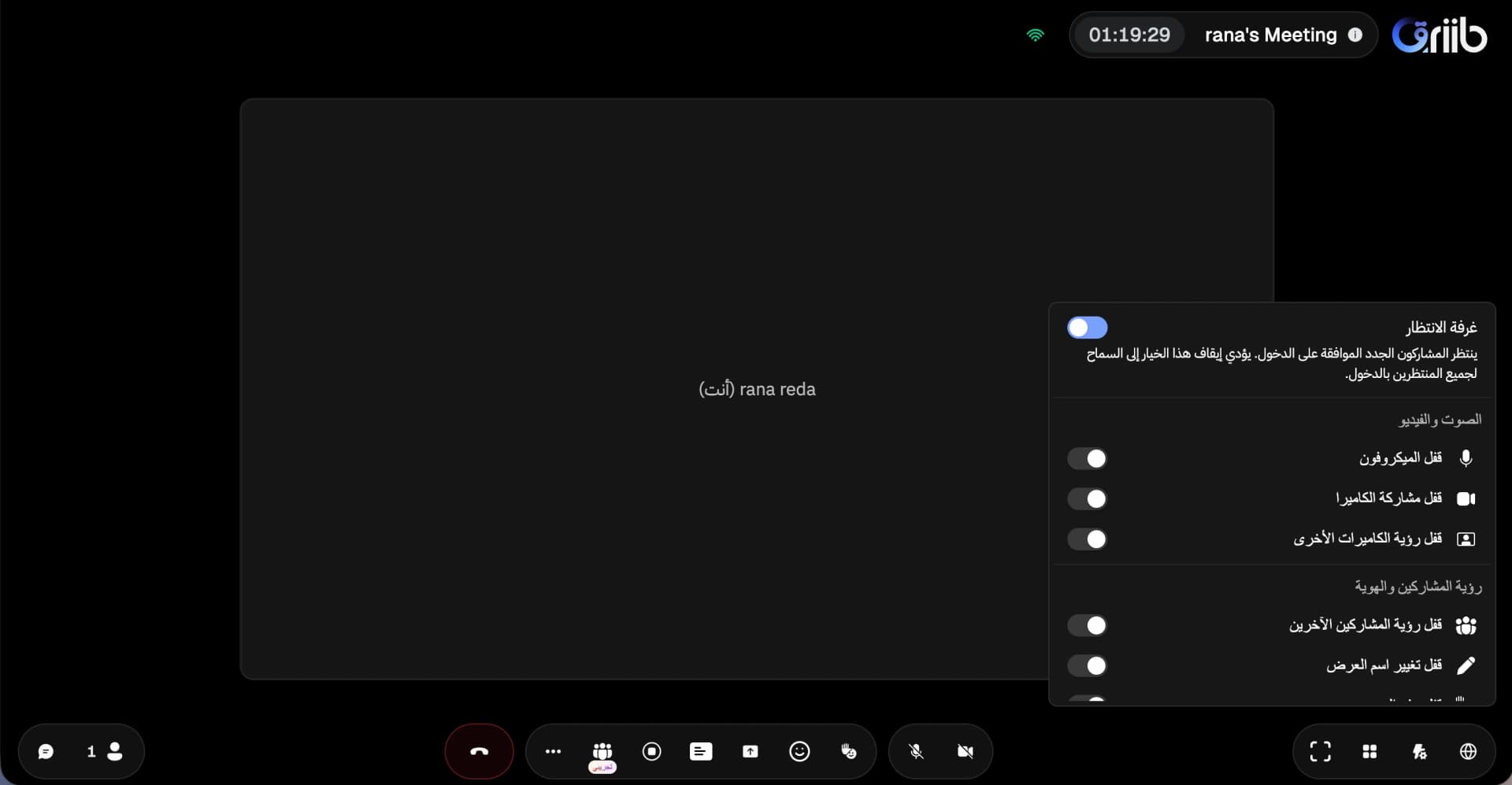1512x785 pixels.
Task: Click the Griib logo
Action: point(1440,35)
